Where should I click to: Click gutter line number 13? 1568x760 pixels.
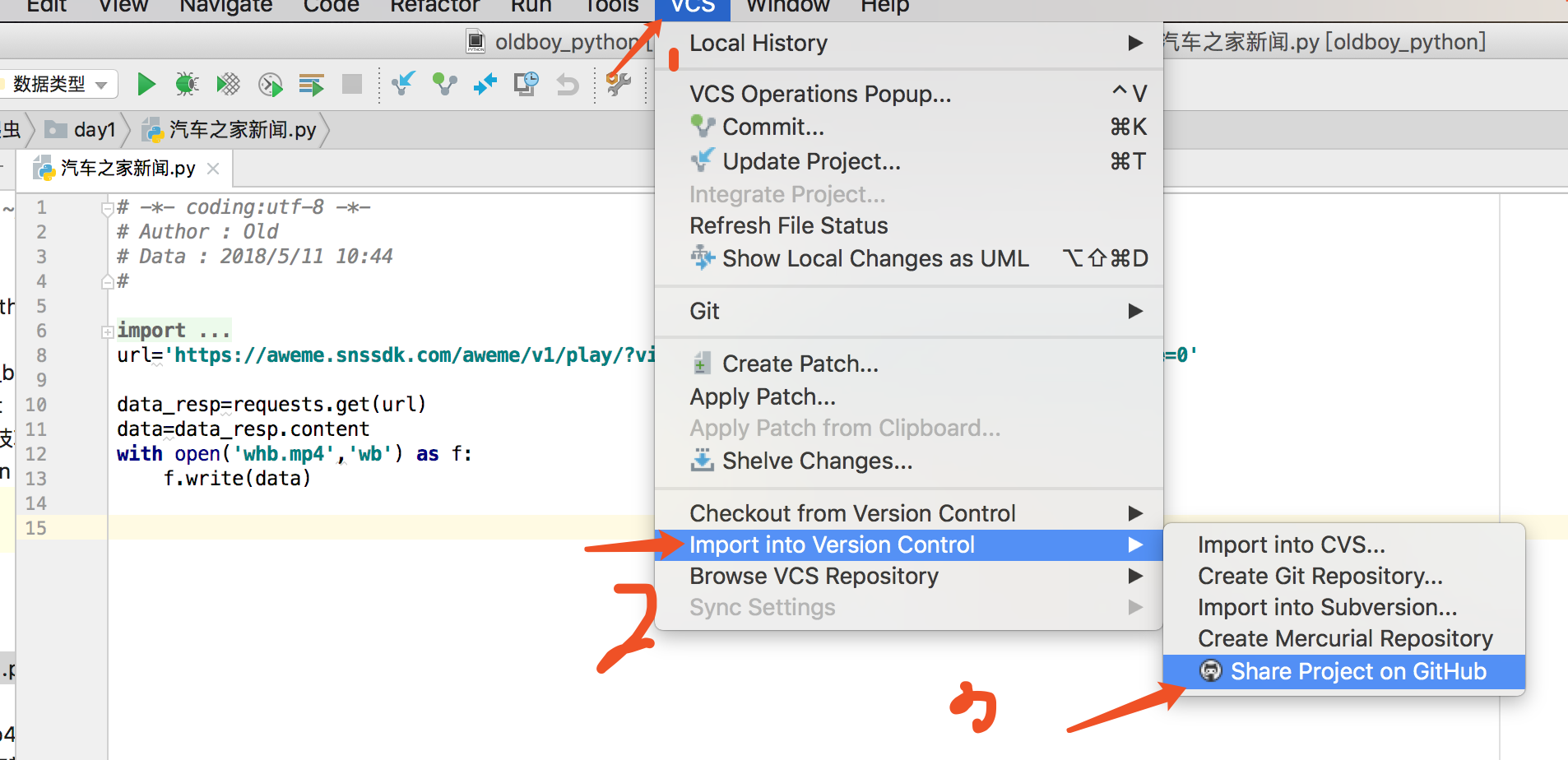[x=36, y=479]
